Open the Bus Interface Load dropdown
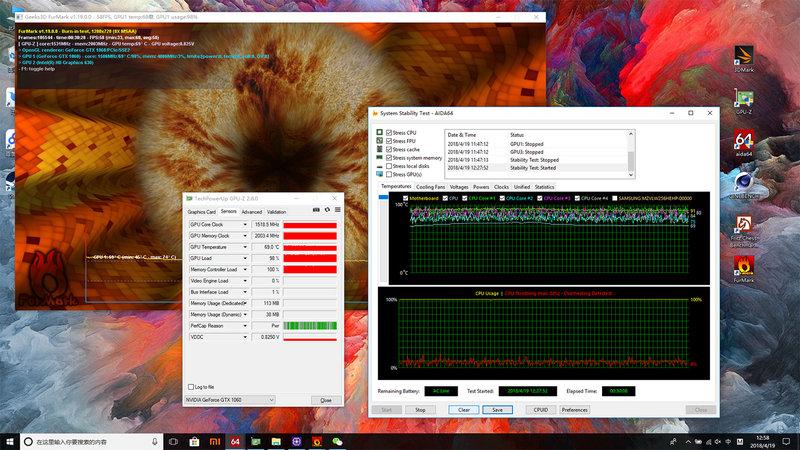 point(245,292)
